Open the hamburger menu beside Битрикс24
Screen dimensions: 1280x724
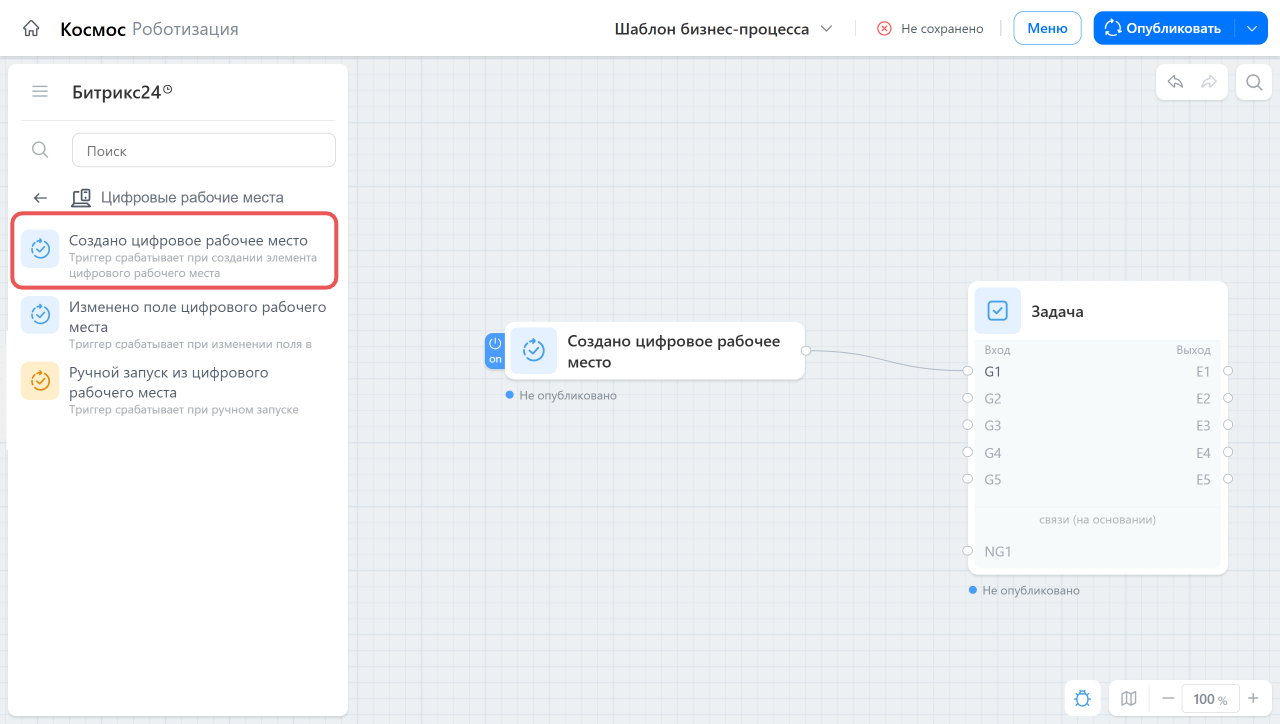(x=40, y=92)
